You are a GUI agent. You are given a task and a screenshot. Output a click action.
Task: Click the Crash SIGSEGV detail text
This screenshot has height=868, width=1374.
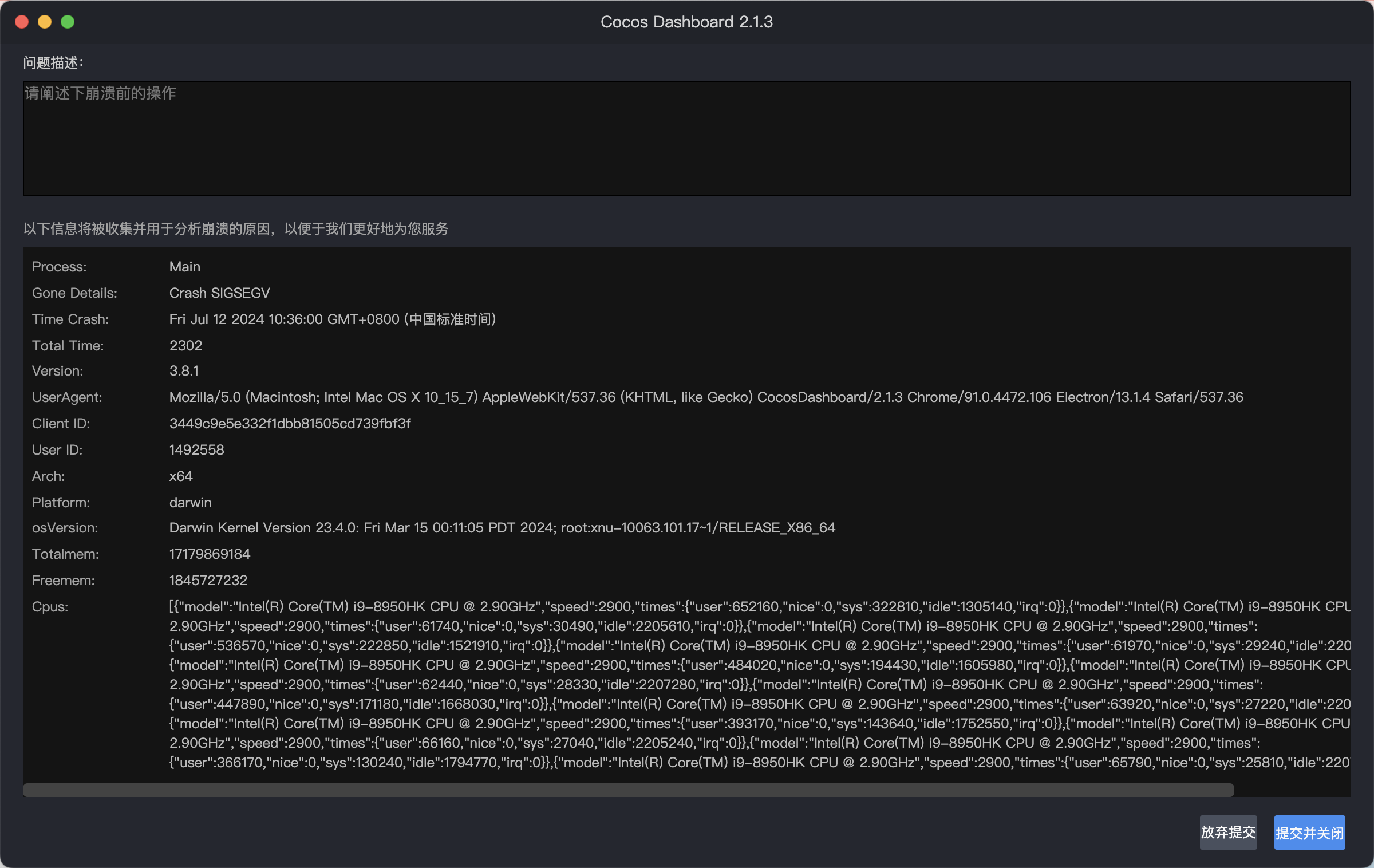coord(219,293)
